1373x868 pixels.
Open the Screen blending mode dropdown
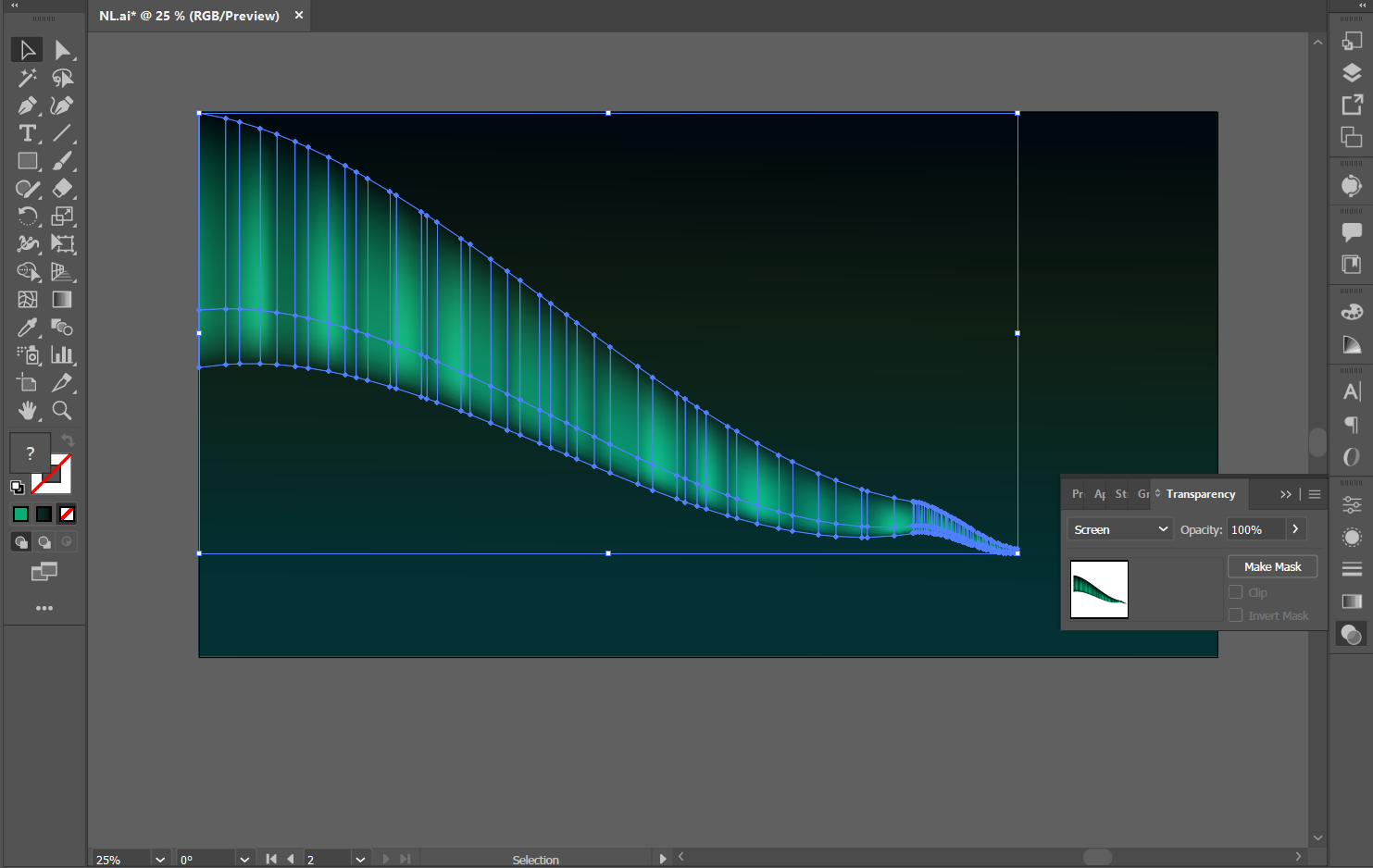(x=1120, y=529)
